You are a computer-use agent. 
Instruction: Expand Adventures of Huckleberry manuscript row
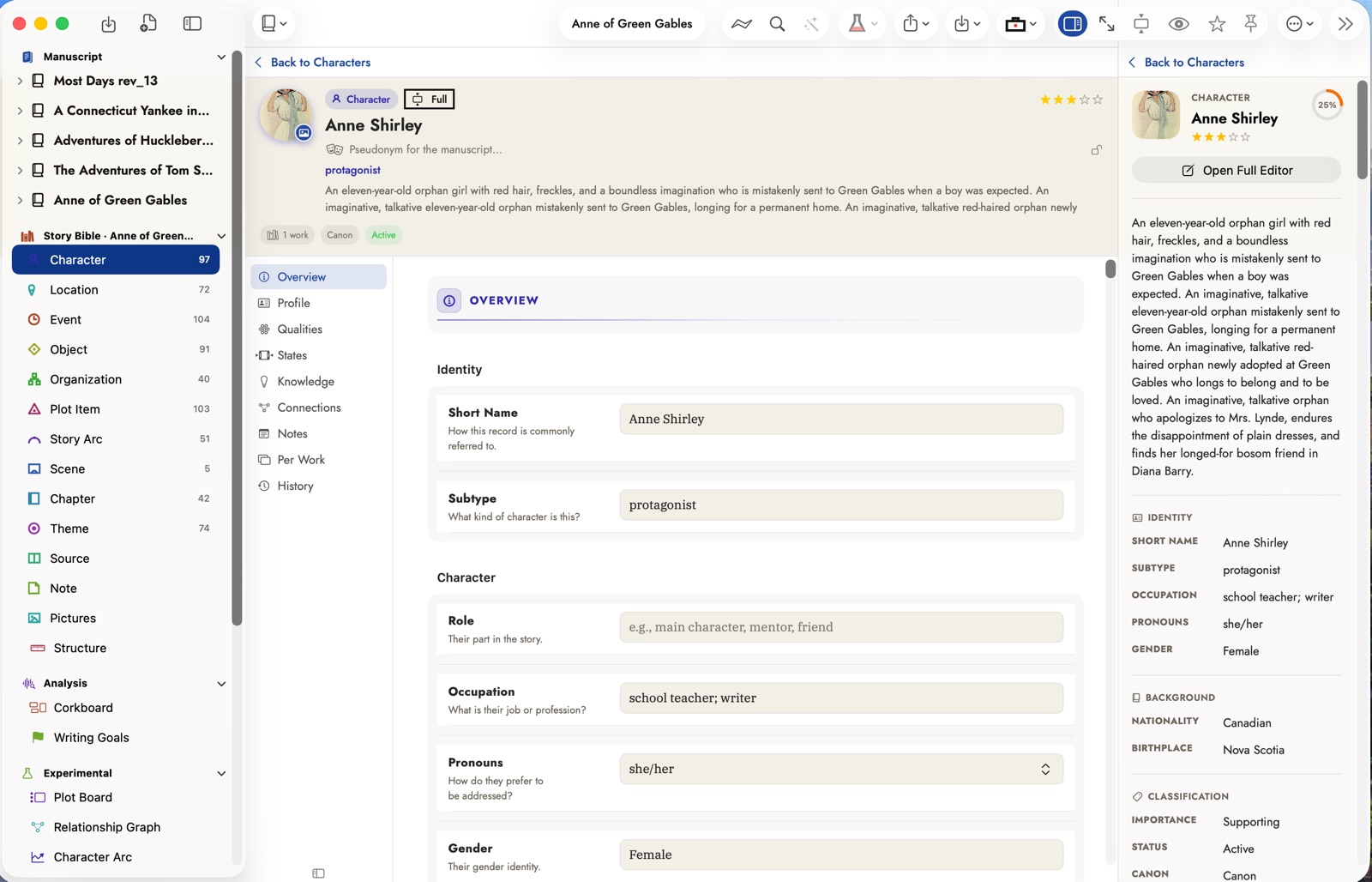click(x=20, y=141)
